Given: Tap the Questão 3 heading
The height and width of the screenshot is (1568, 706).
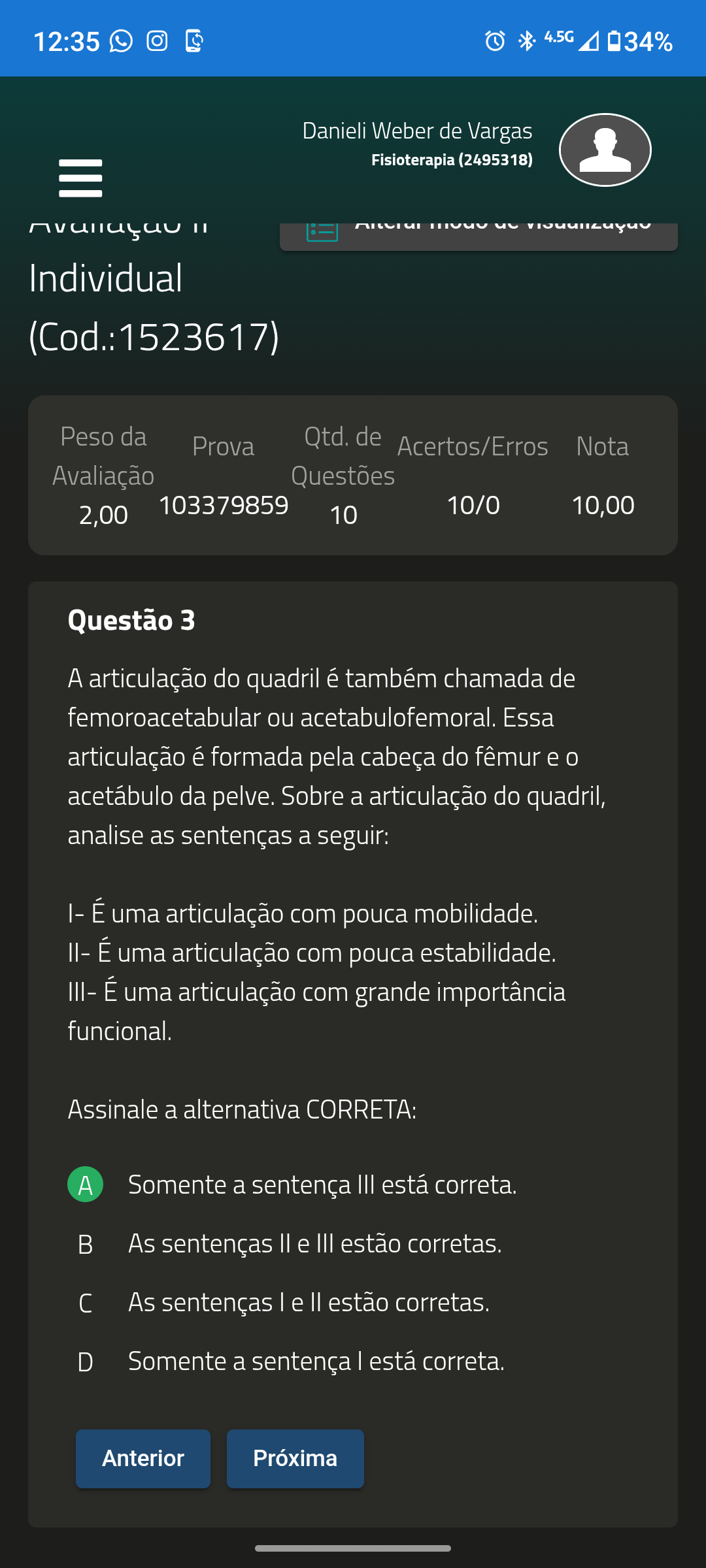Looking at the screenshot, I should (x=131, y=620).
